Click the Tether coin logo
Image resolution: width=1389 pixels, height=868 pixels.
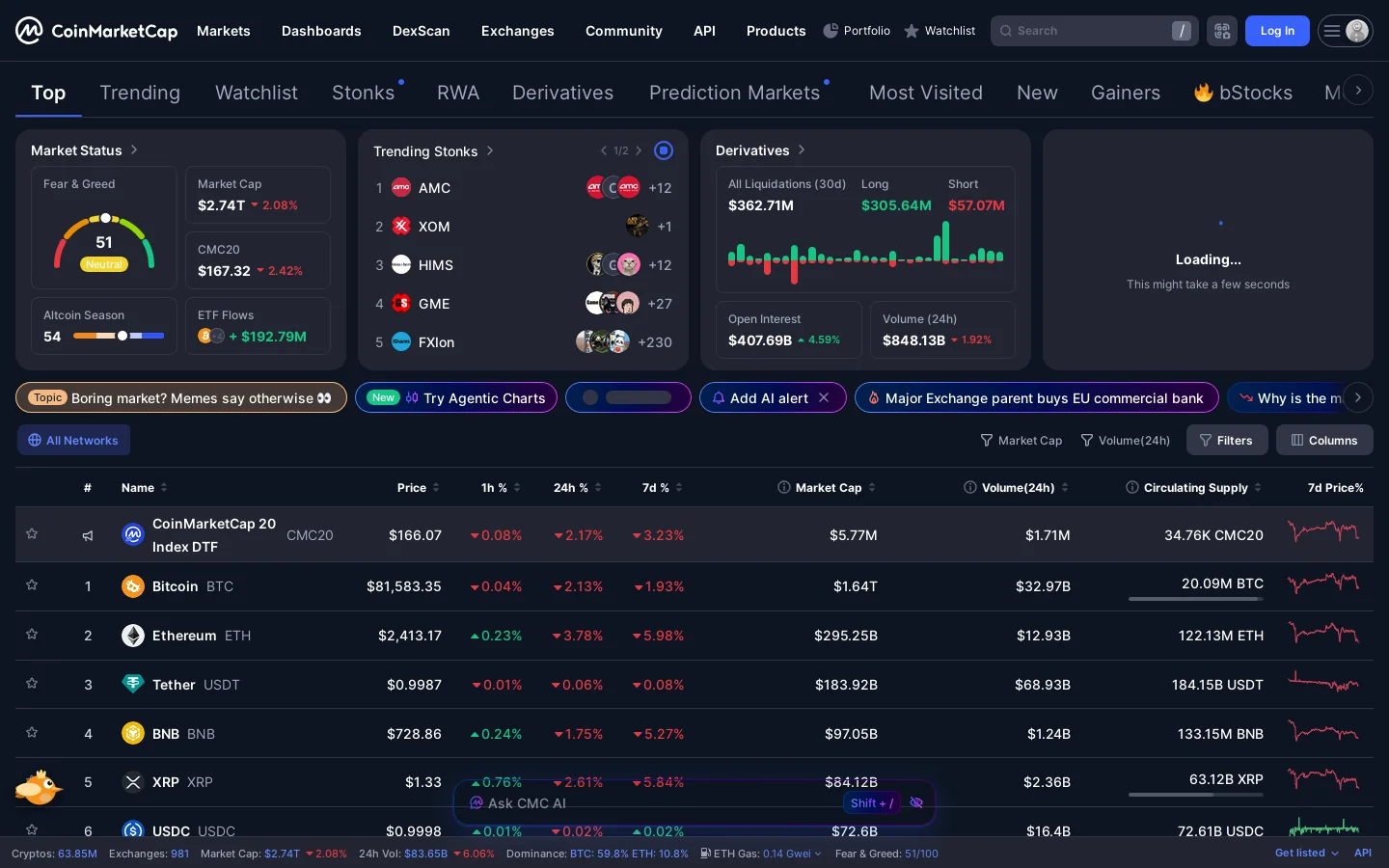pyautogui.click(x=133, y=685)
